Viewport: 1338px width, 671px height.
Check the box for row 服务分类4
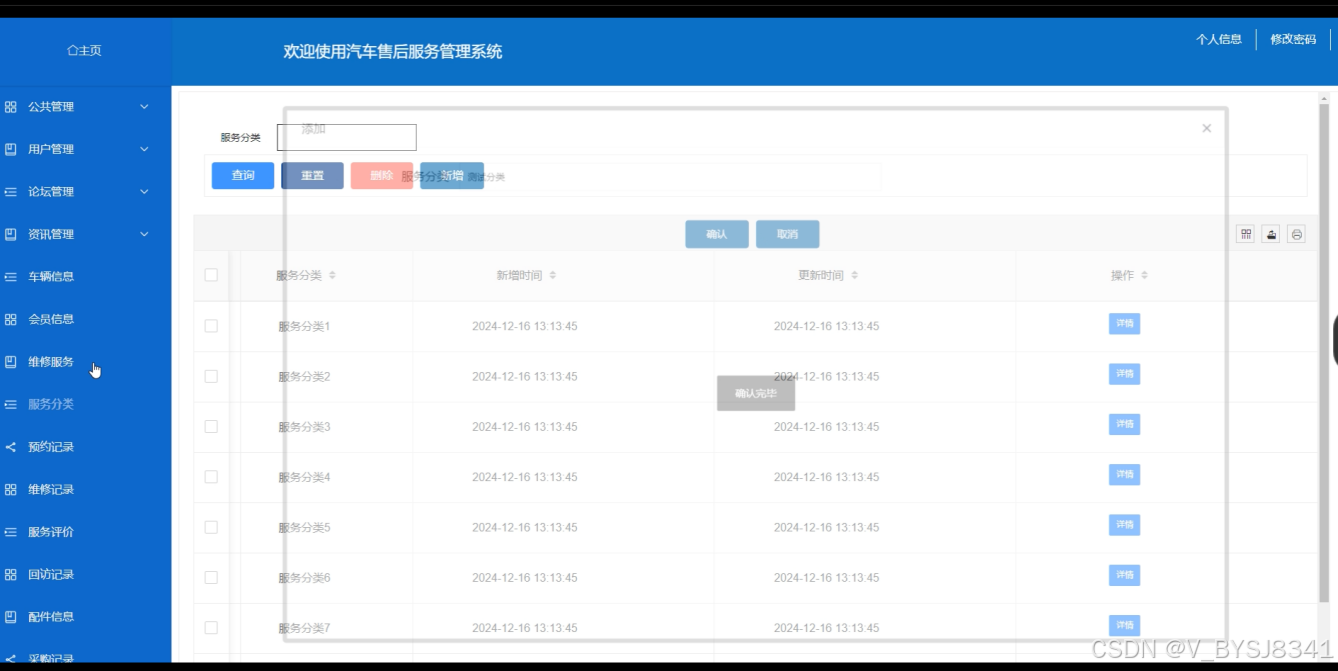(x=211, y=477)
